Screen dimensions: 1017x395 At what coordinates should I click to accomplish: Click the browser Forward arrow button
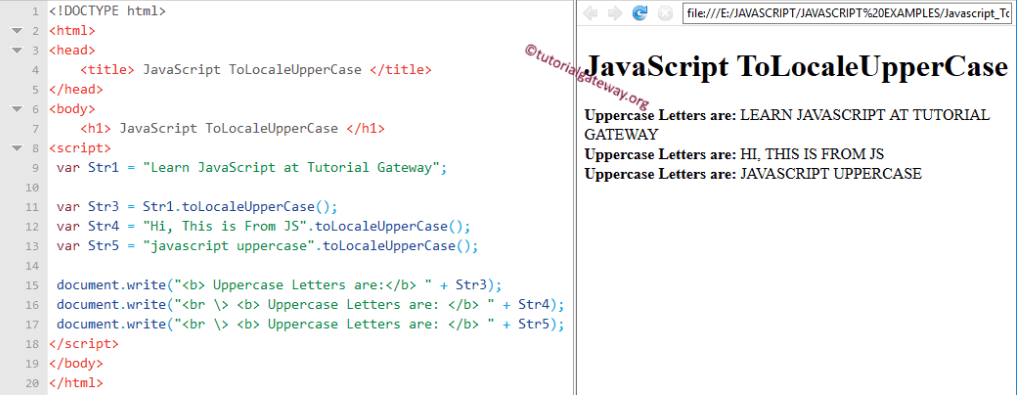click(x=615, y=13)
